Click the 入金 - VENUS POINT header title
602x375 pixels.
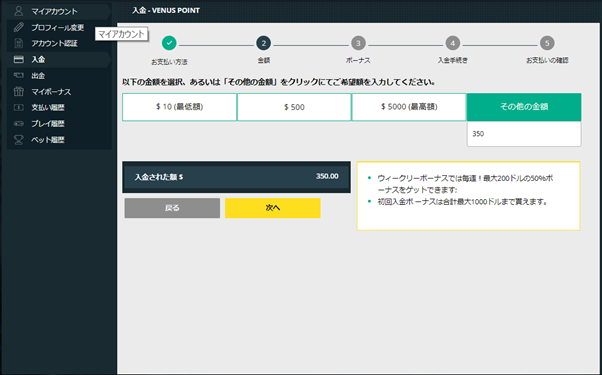(x=166, y=10)
